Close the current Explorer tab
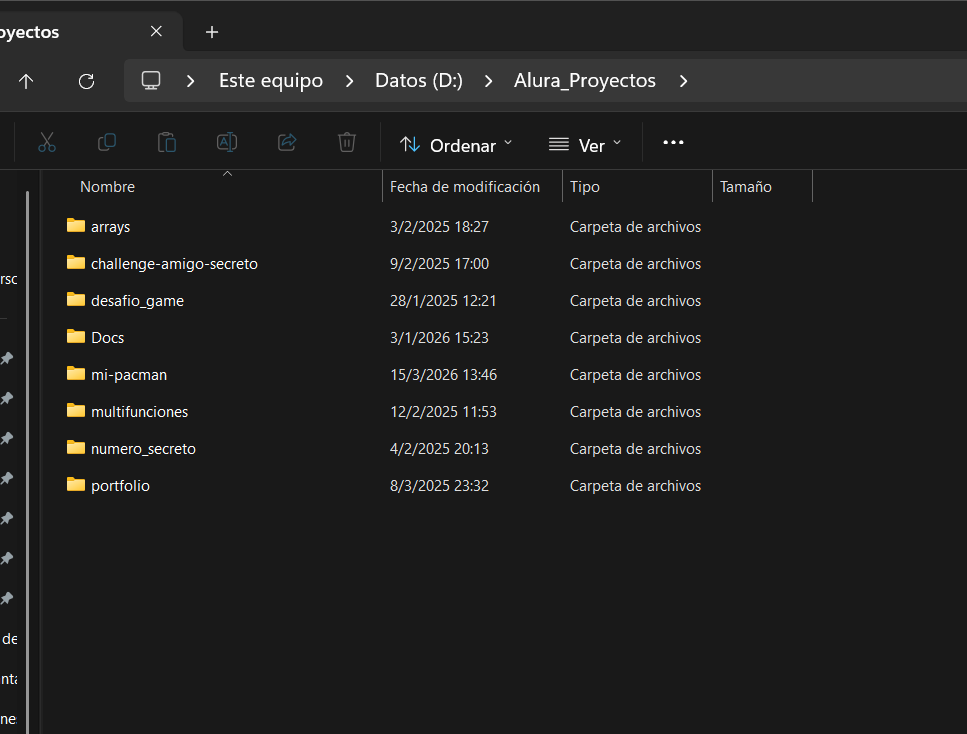Screen dimensions: 967x734 pyautogui.click(x=156, y=32)
